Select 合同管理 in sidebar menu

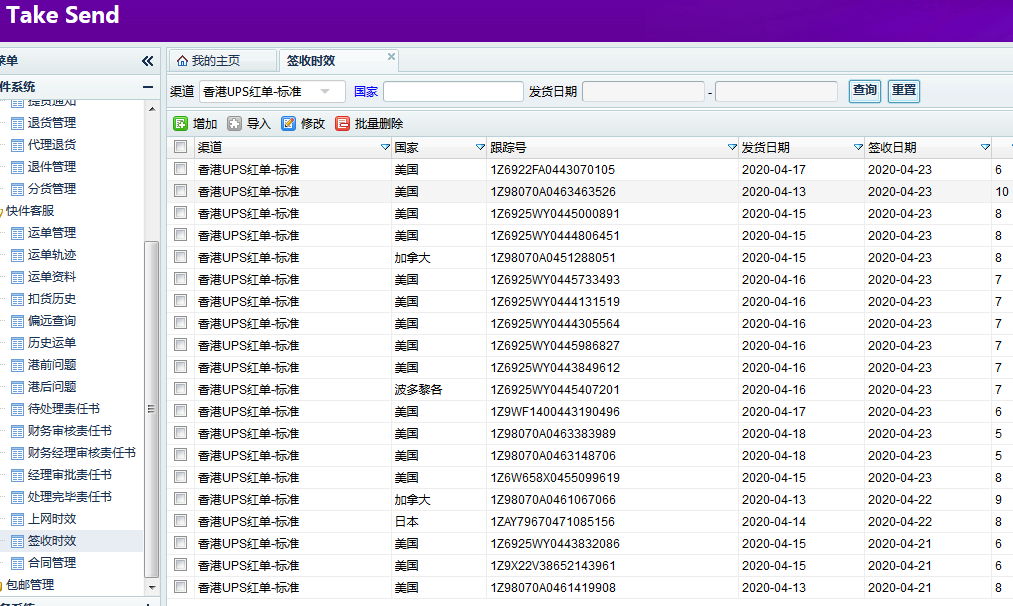click(x=51, y=563)
